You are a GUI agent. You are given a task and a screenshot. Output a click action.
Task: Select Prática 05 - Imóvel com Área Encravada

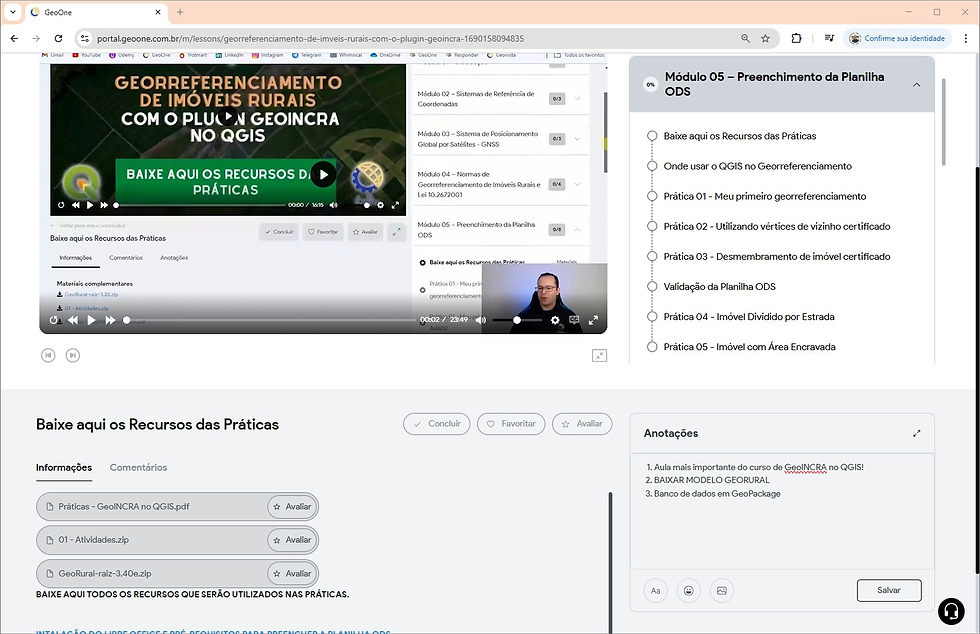(749, 346)
